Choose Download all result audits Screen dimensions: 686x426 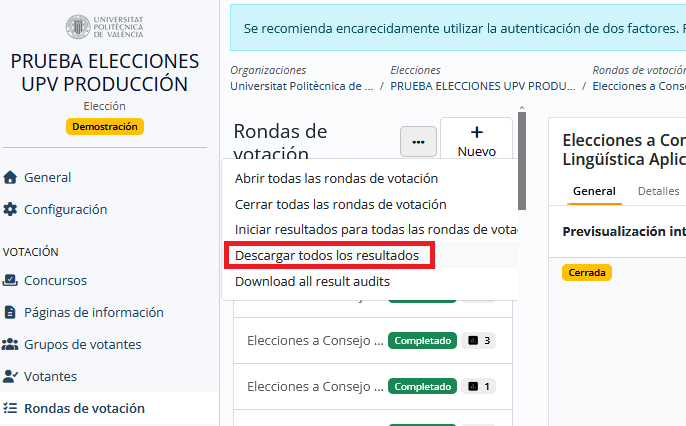[312, 281]
